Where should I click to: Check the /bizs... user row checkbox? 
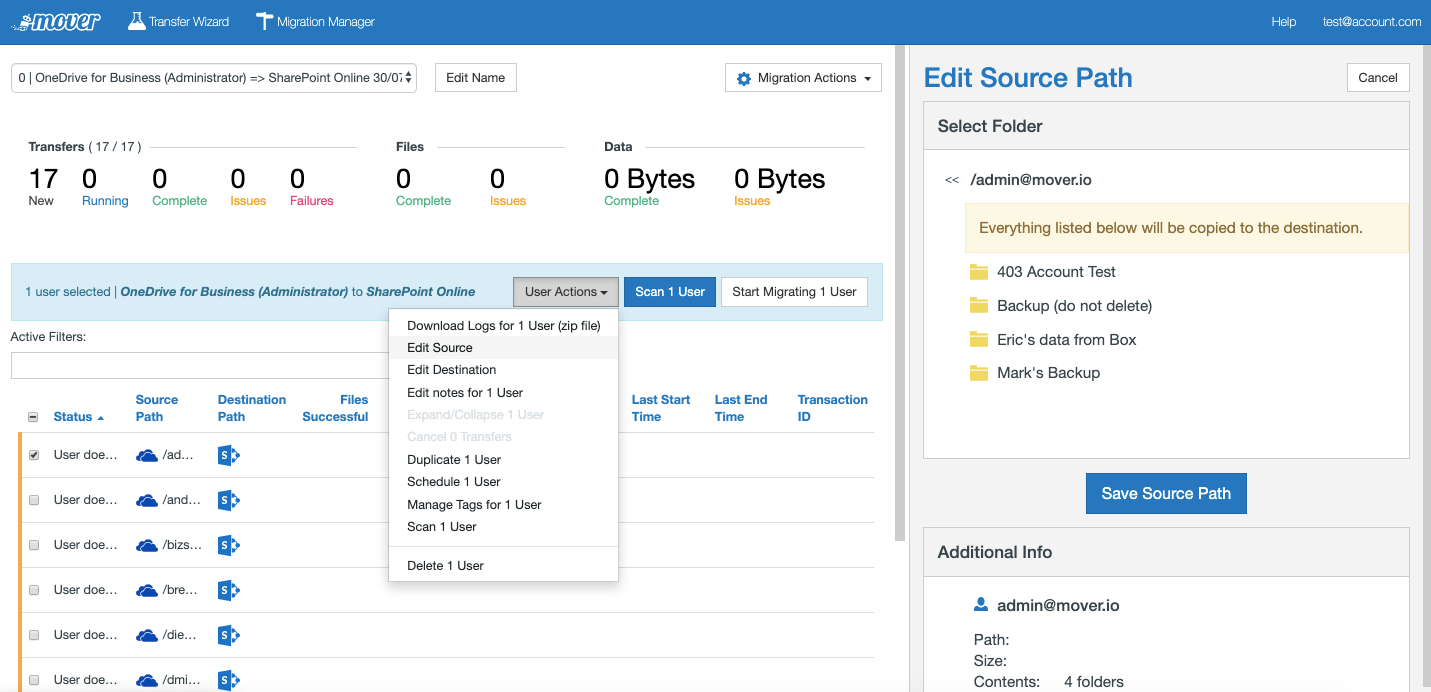[x=34, y=545]
